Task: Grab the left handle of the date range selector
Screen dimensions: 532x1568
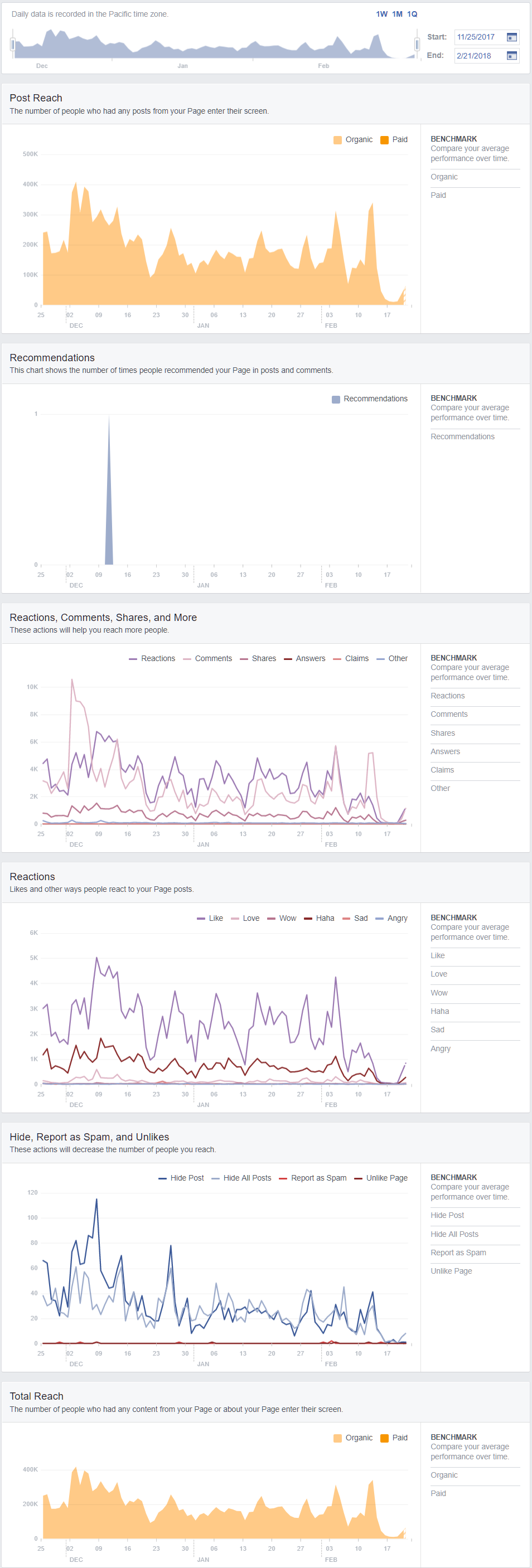Action: (13, 45)
